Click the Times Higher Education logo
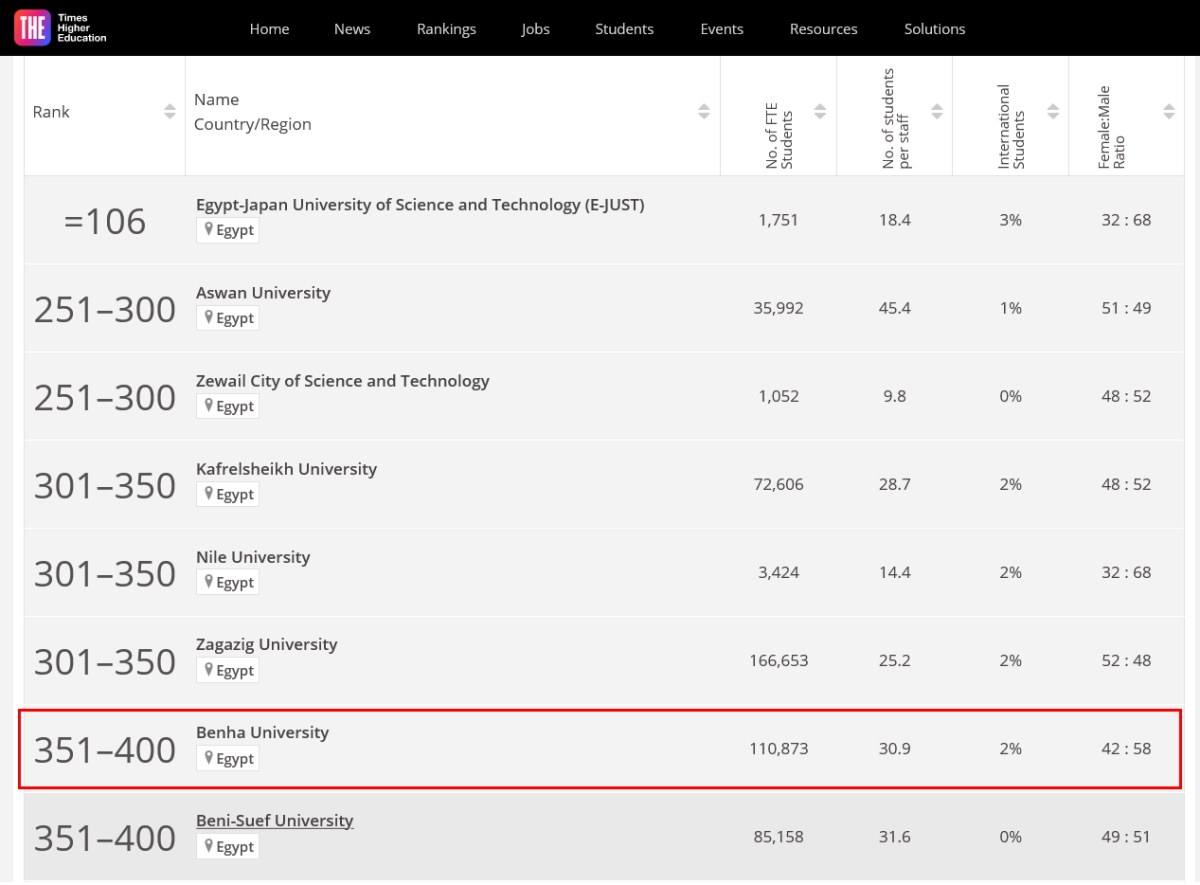The width and height of the screenshot is (1200, 885). click(x=61, y=28)
